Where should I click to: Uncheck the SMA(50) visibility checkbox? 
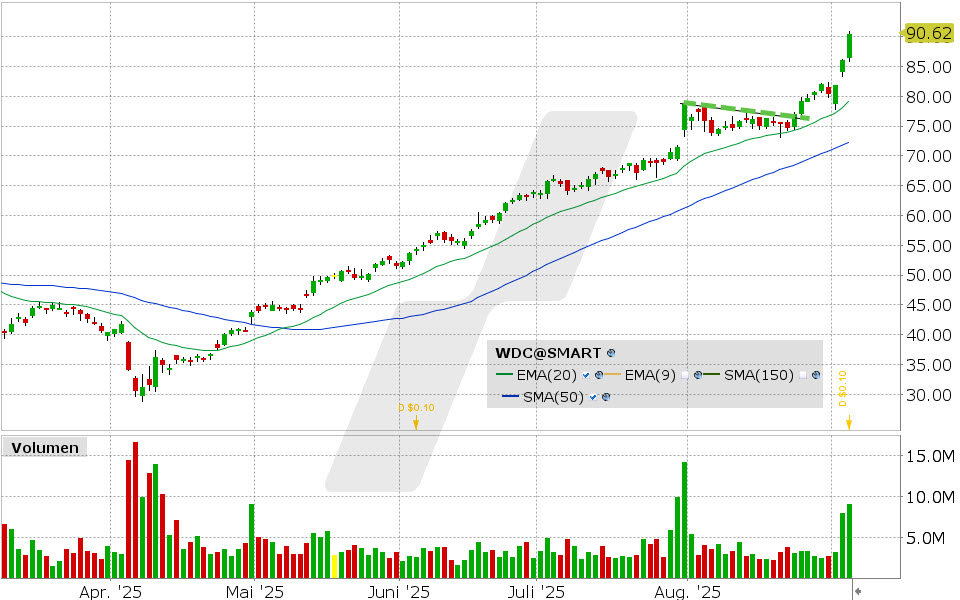click(593, 397)
